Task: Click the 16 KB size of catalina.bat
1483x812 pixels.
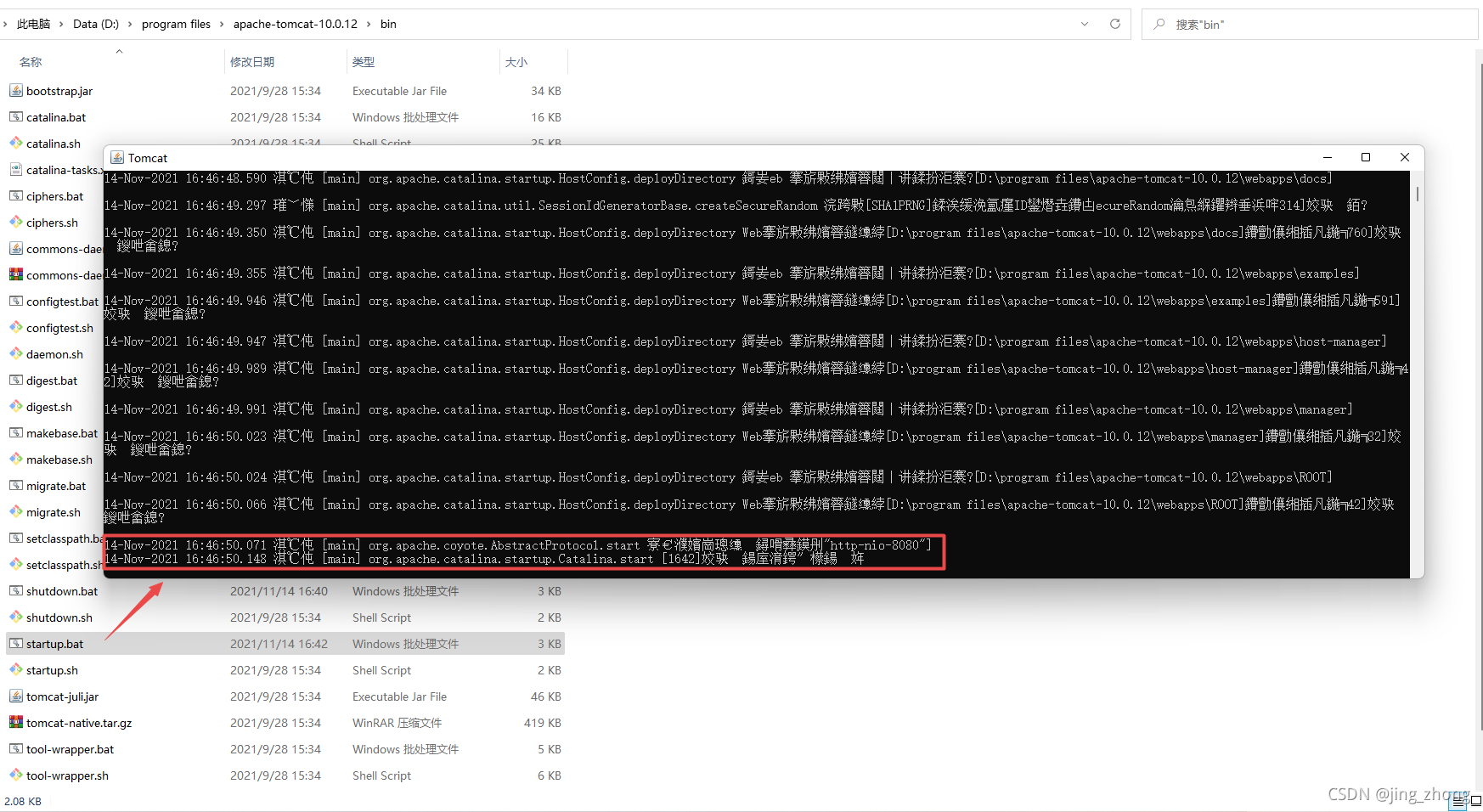Action: (546, 117)
